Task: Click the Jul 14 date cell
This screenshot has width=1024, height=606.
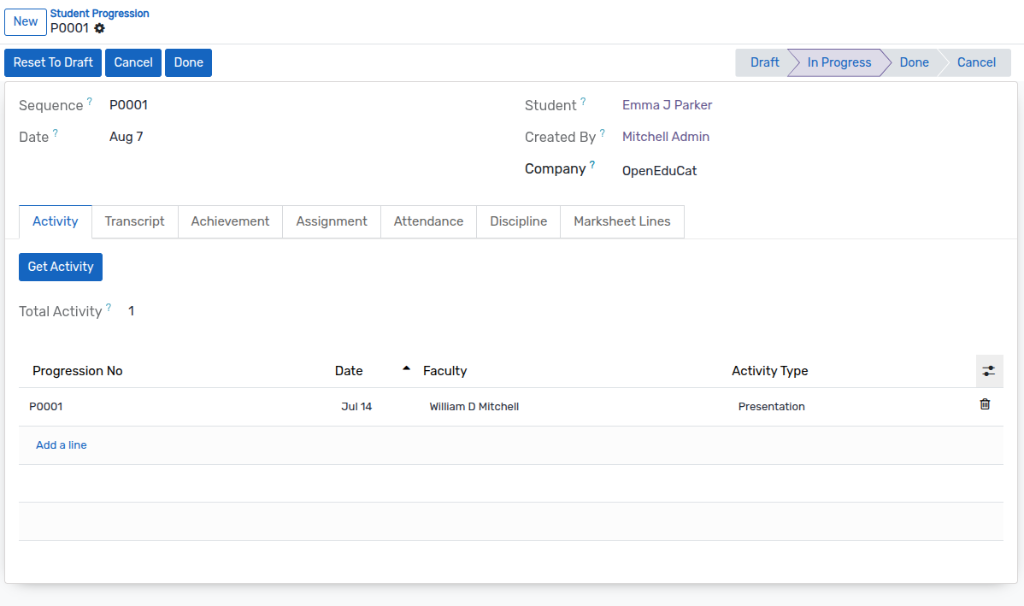Action: [x=357, y=407]
